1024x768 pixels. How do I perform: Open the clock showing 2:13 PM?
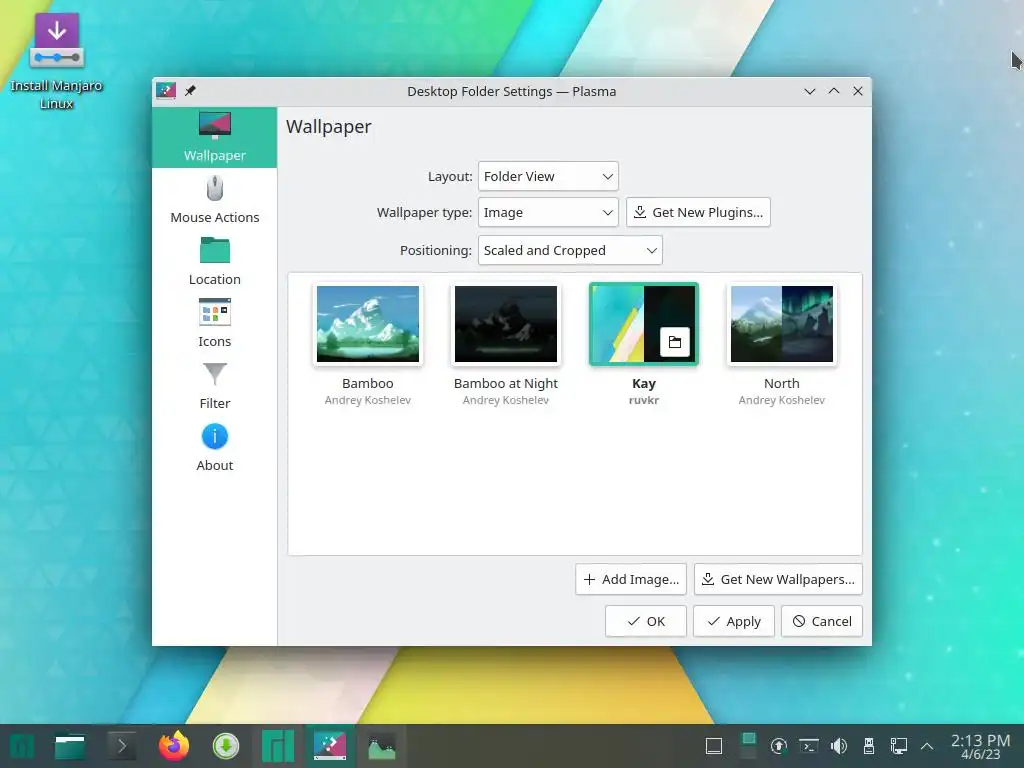tap(980, 746)
